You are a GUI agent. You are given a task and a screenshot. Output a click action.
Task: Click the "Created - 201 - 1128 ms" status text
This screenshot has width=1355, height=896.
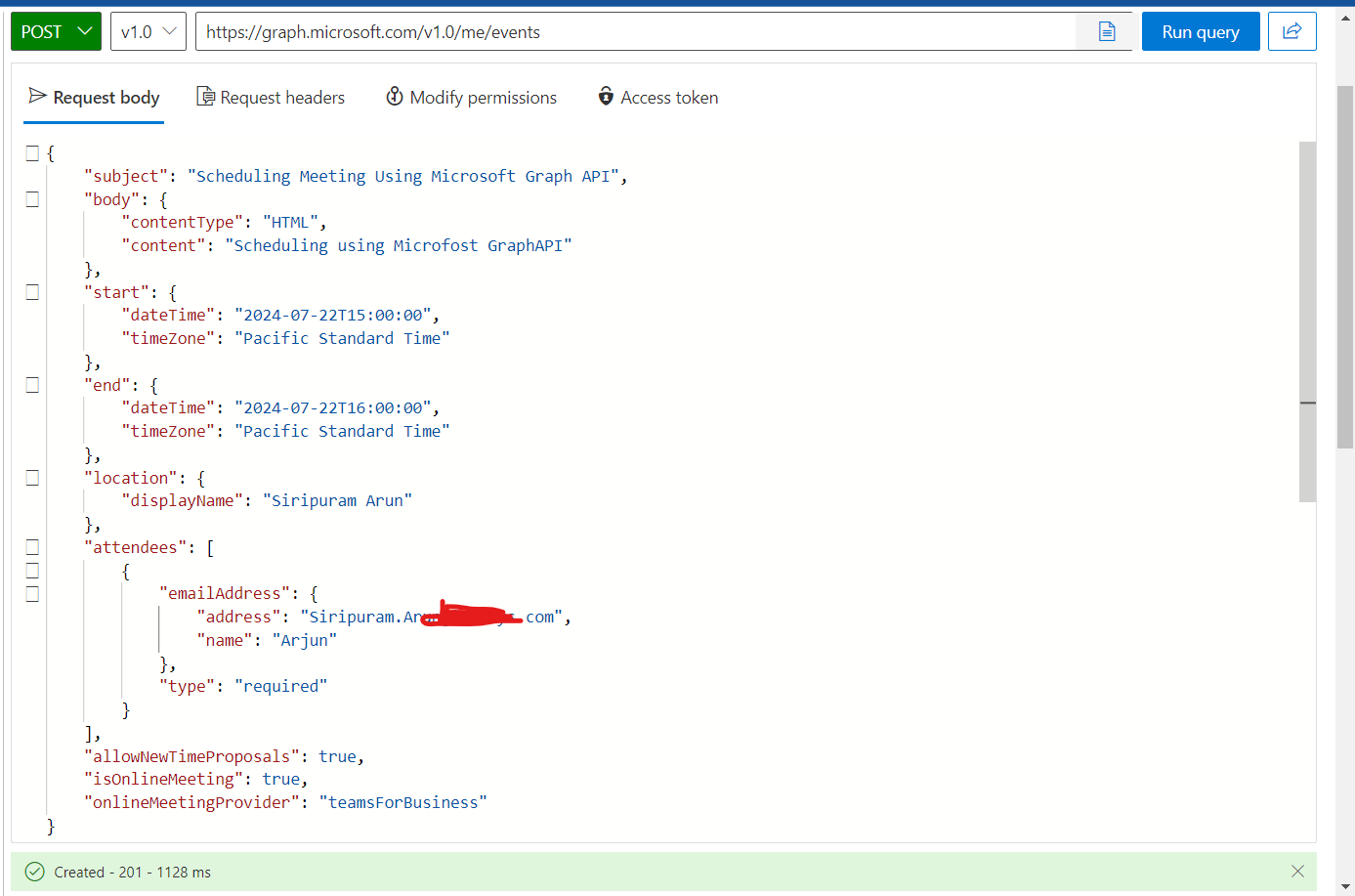133,873
